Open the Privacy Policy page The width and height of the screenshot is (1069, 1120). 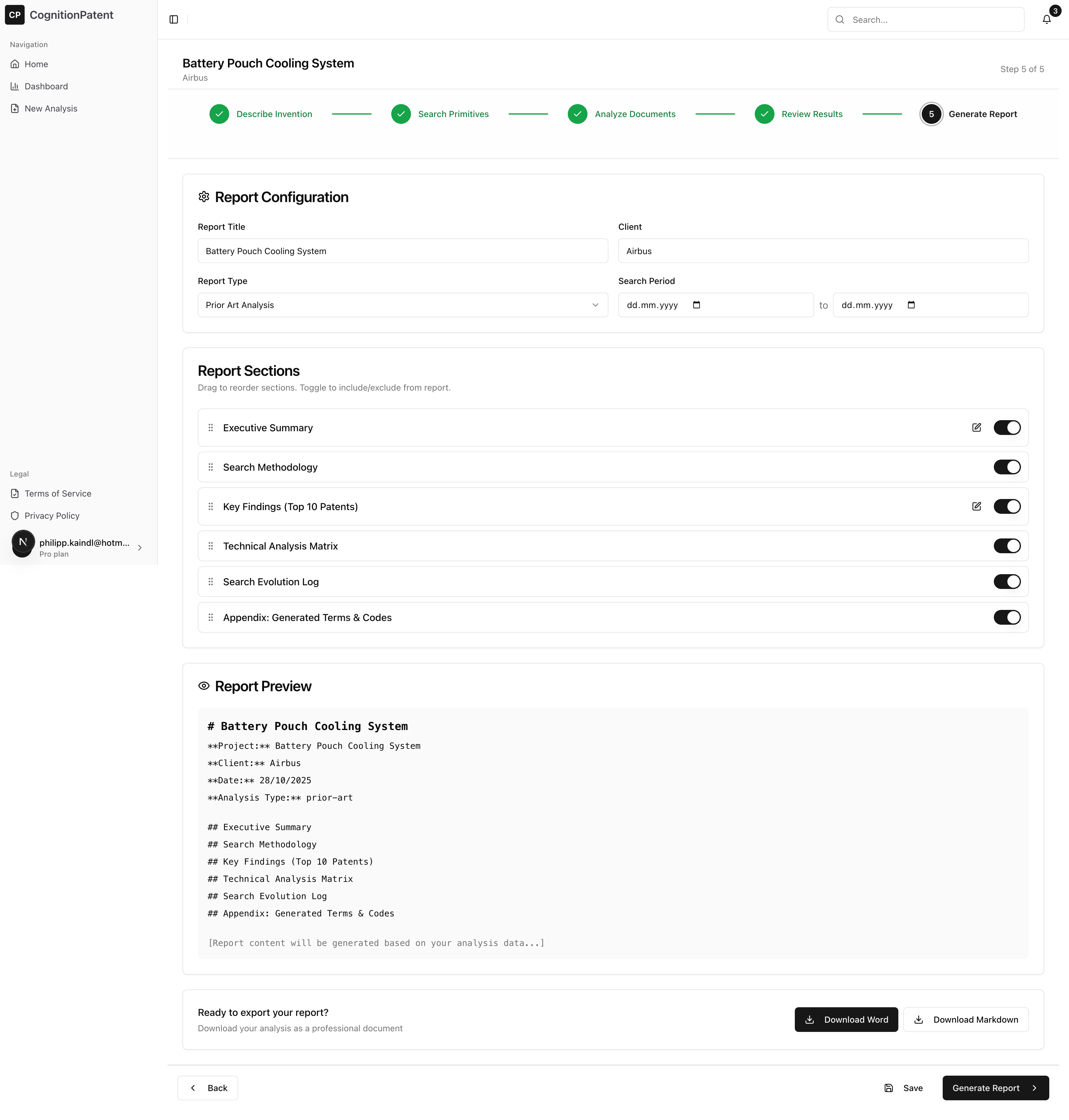52,516
